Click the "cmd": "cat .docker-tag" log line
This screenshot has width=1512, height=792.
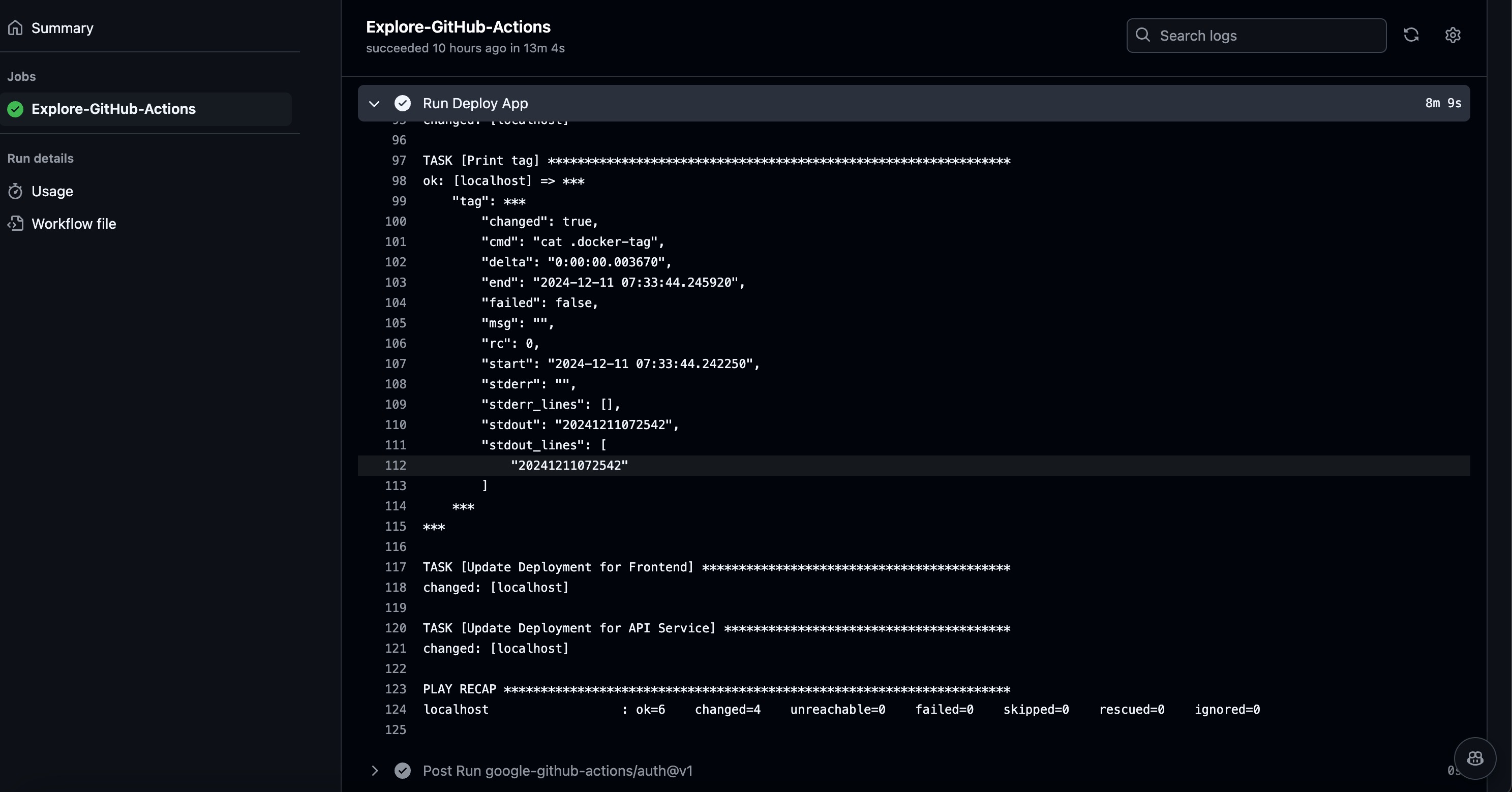pyautogui.click(x=573, y=242)
